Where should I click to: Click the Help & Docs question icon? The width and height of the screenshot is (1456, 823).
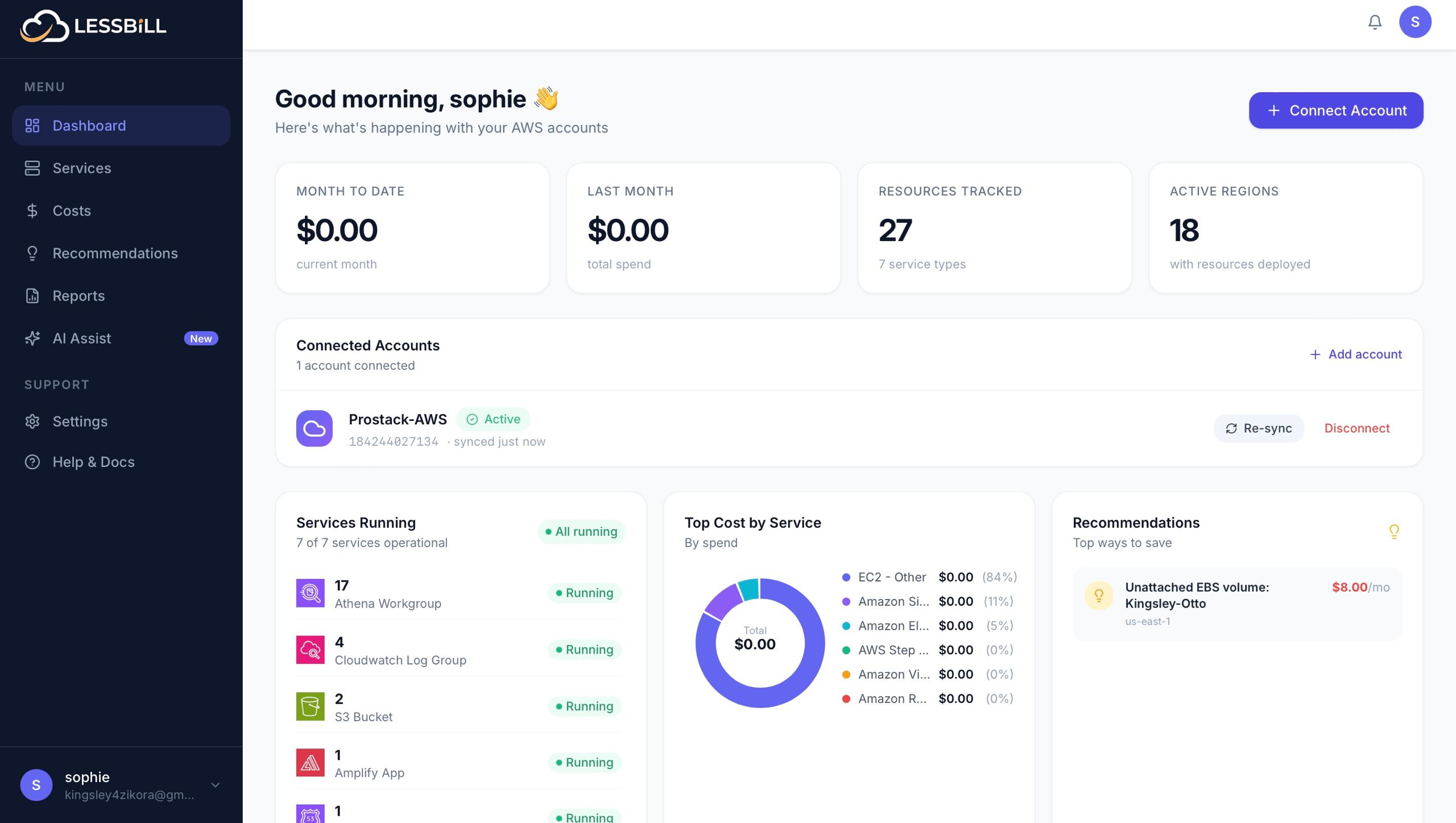coord(32,462)
